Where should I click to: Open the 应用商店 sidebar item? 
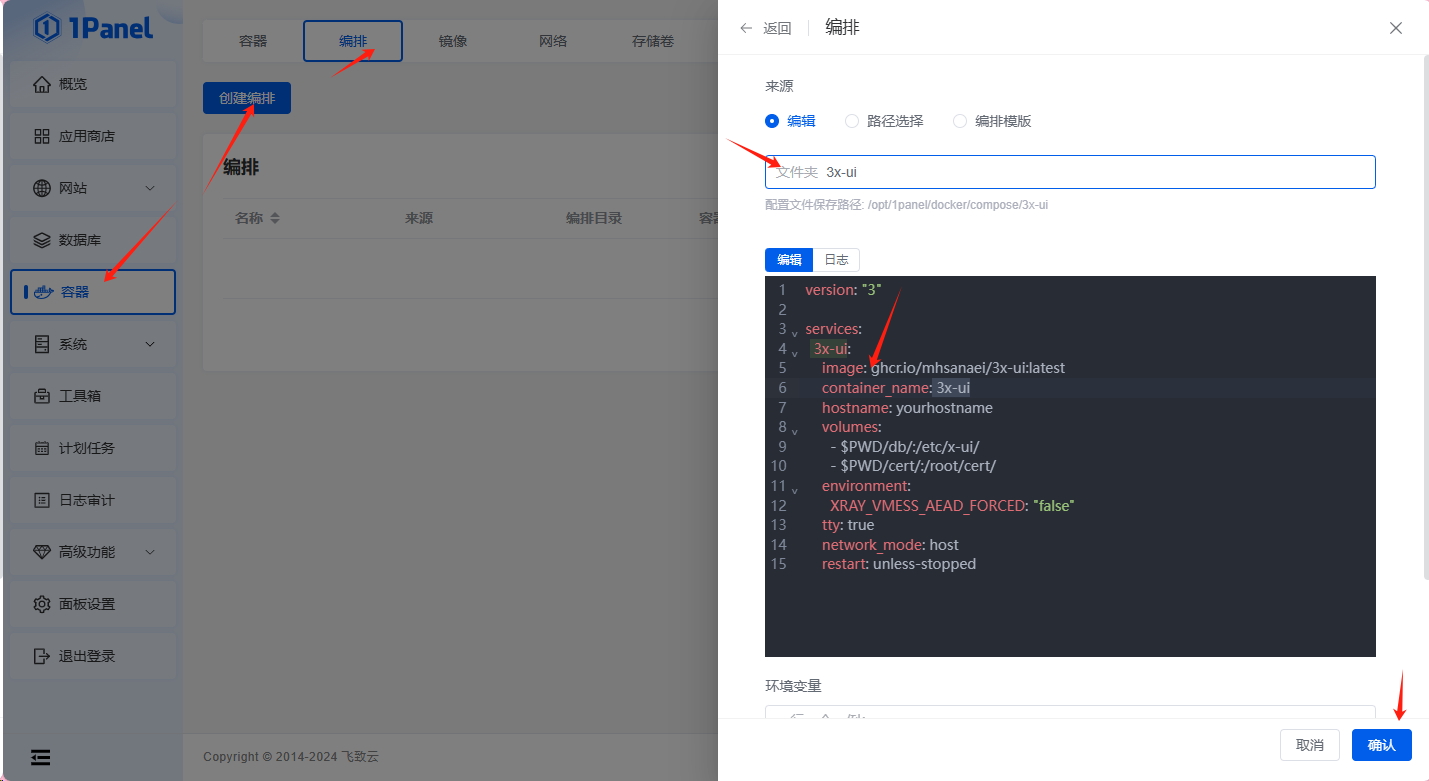pyautogui.click(x=93, y=136)
